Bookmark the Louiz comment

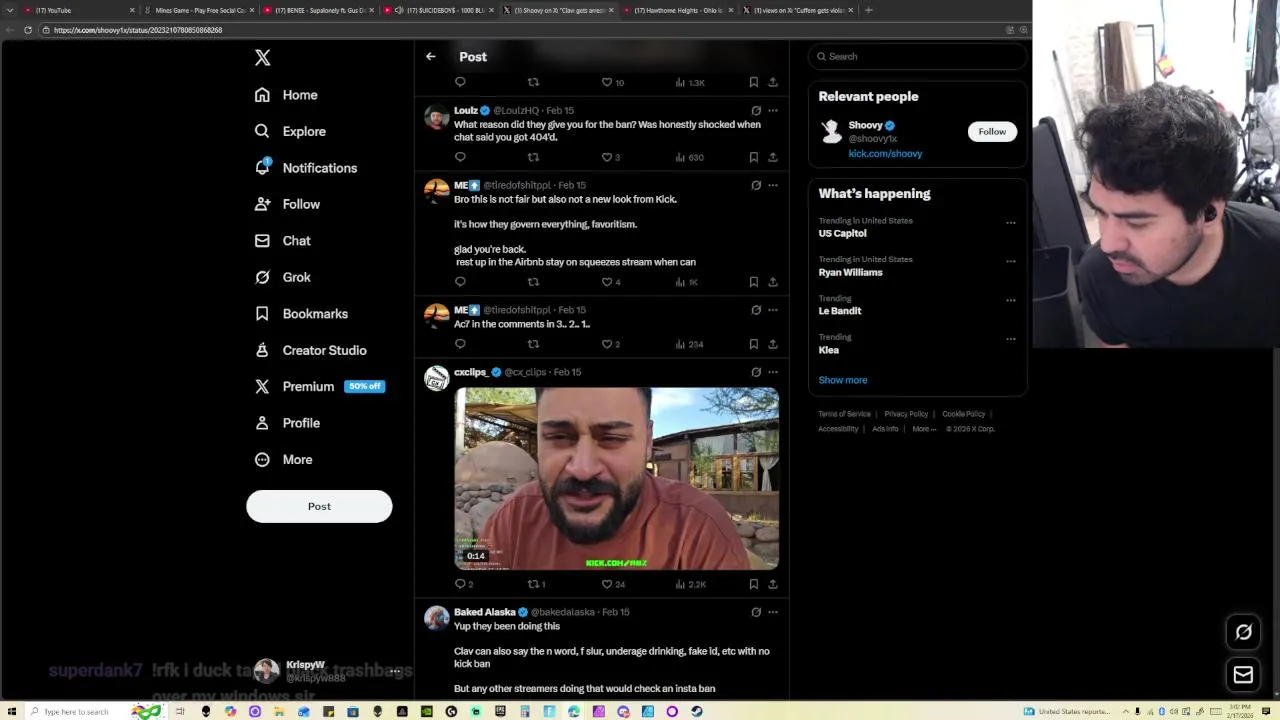point(753,157)
